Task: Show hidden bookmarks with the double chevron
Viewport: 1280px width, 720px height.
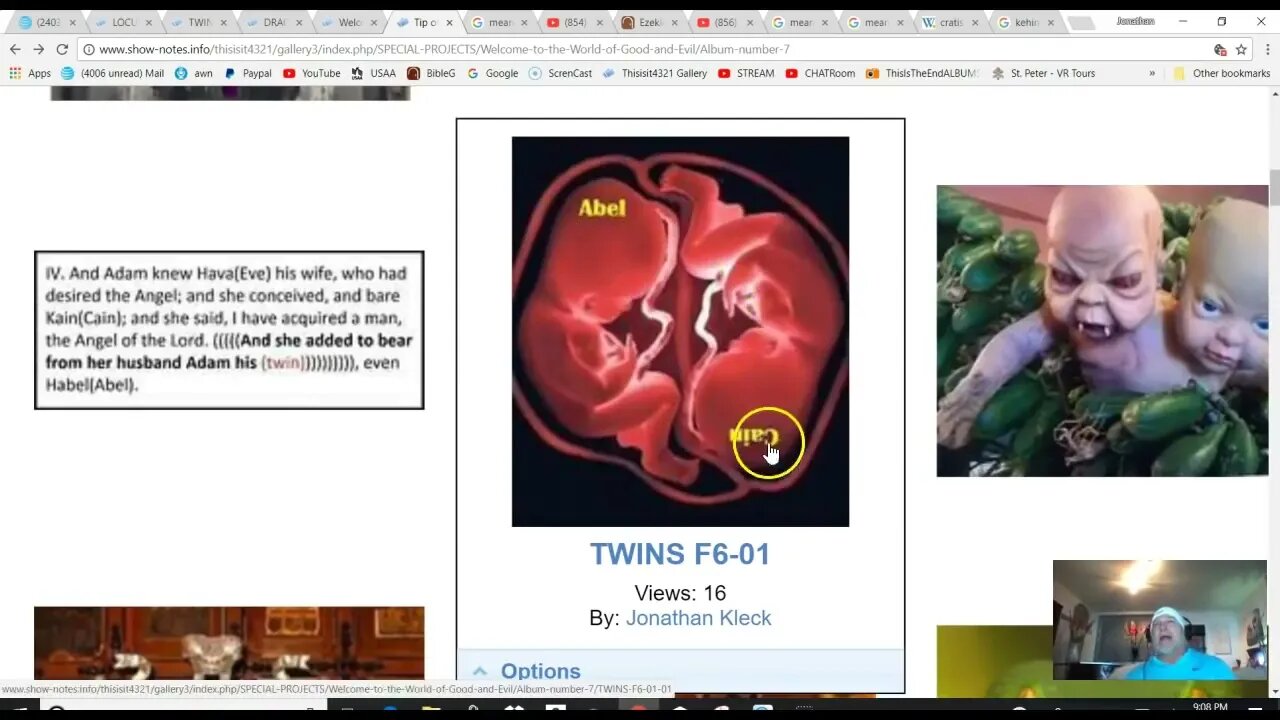Action: coord(1152,73)
